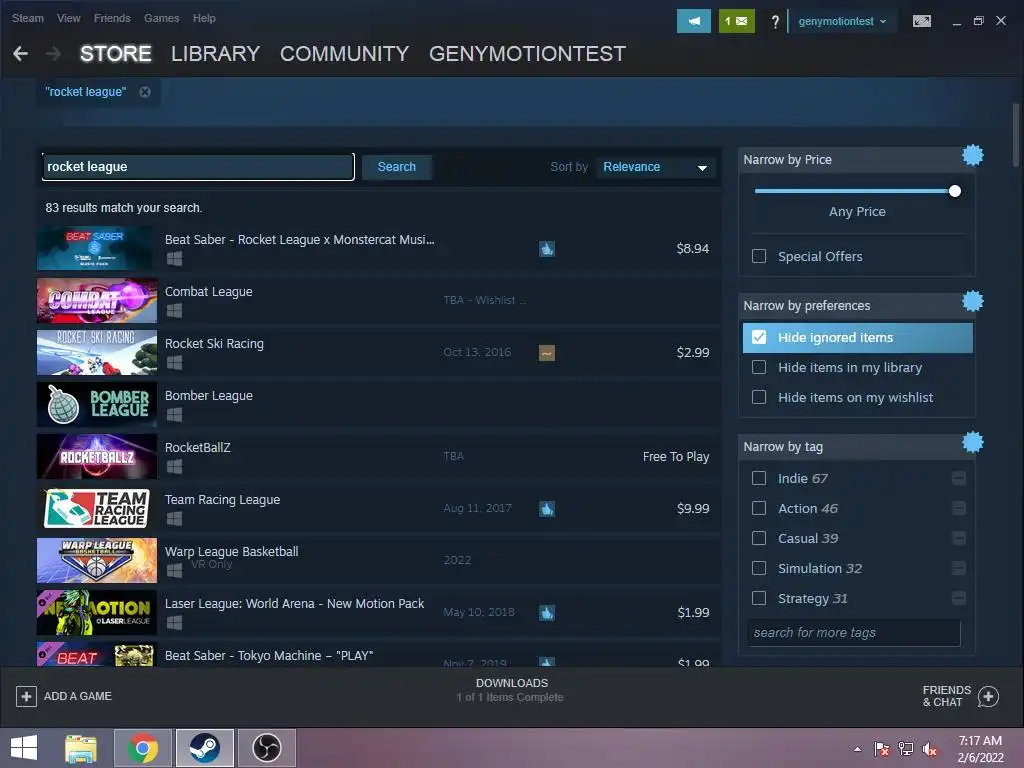The width and height of the screenshot is (1024, 768).
Task: Switch to the COMMUNITY tab
Action: [x=344, y=54]
